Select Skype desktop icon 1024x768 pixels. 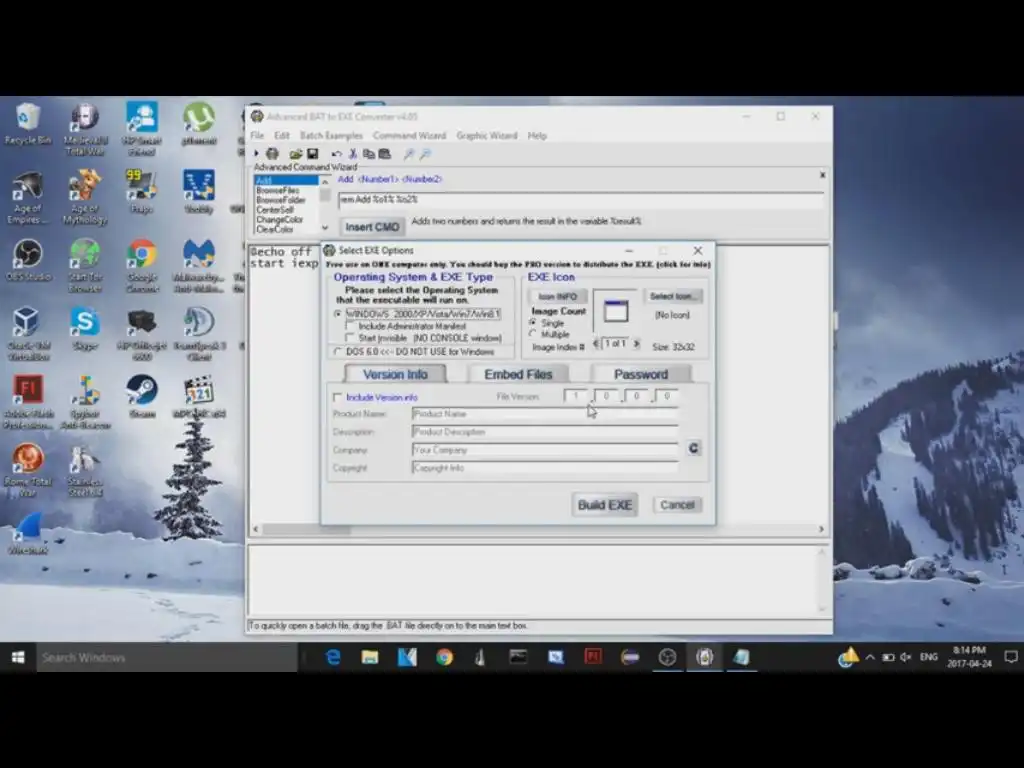click(85, 329)
